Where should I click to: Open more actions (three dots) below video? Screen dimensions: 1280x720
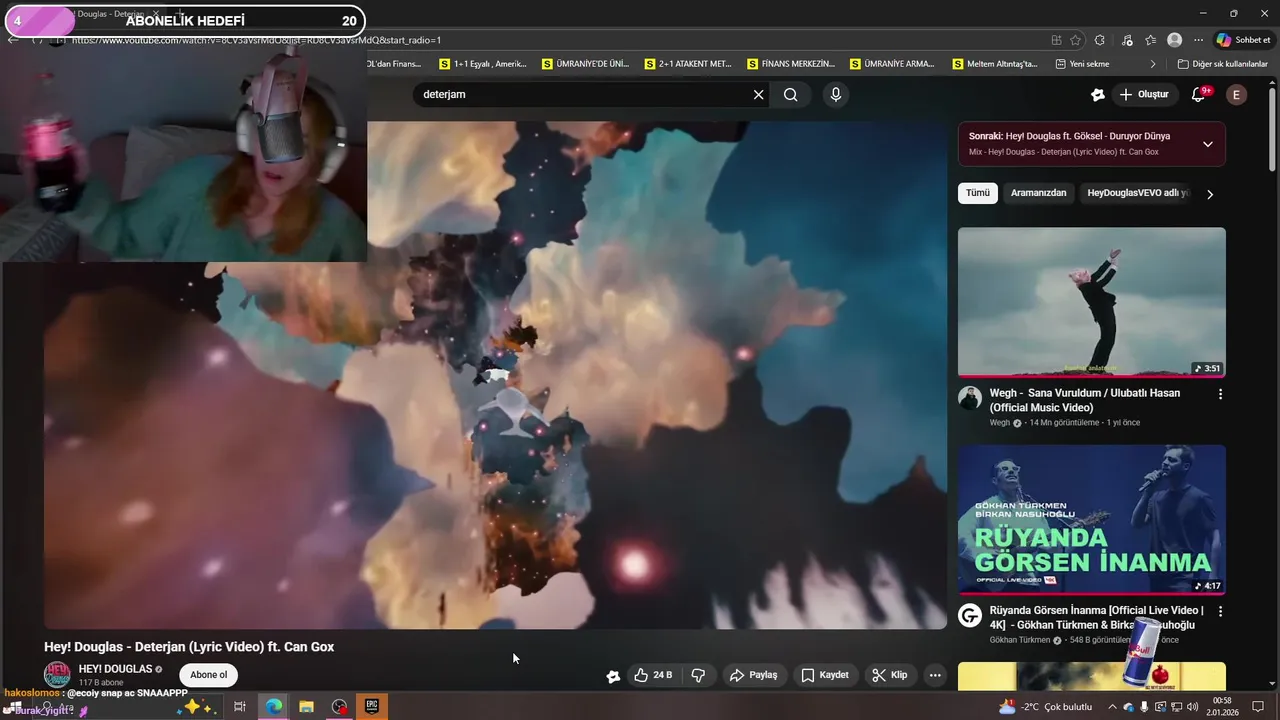click(x=935, y=675)
